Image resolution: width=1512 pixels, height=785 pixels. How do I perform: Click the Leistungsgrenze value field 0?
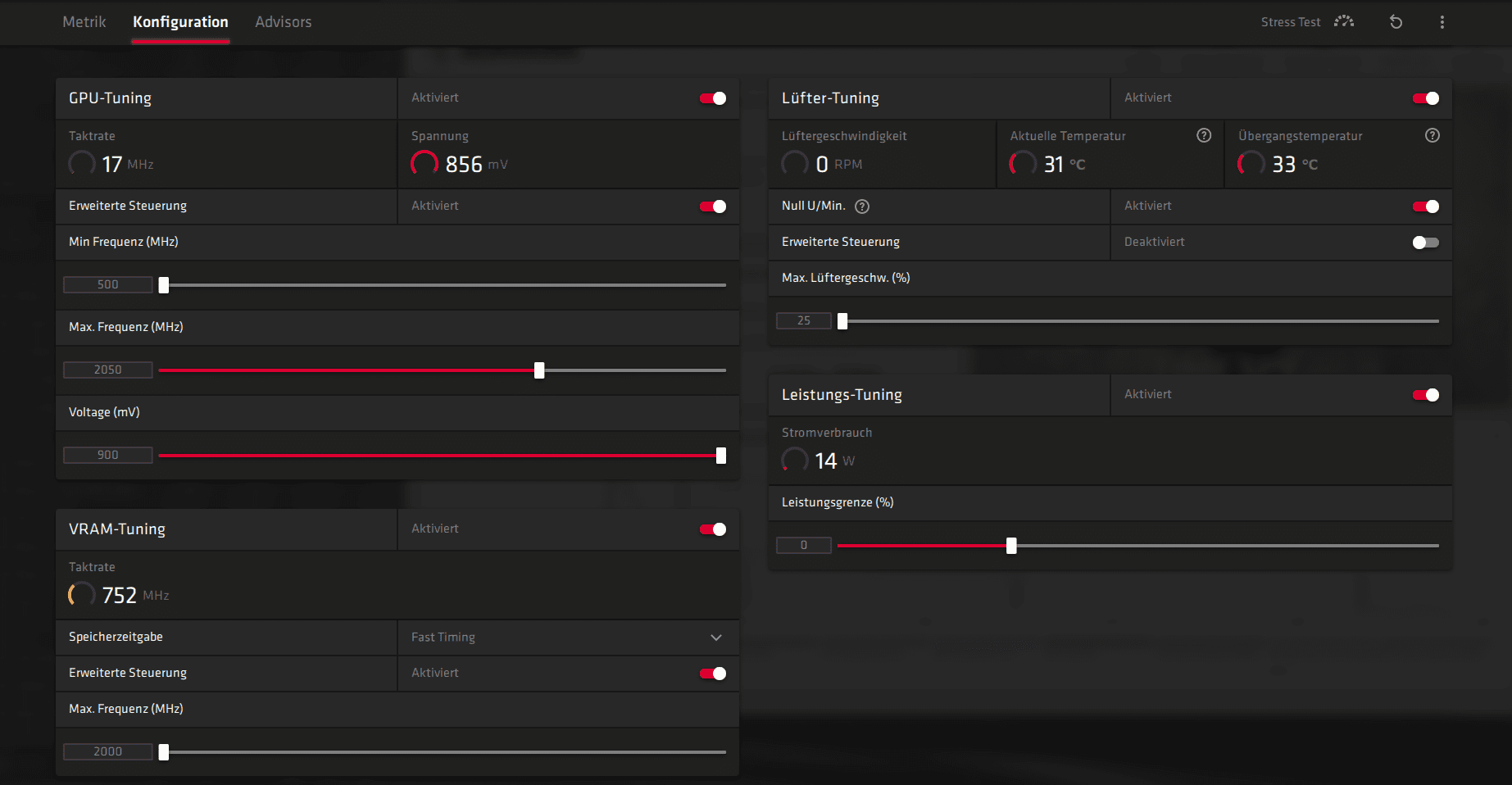pos(804,545)
